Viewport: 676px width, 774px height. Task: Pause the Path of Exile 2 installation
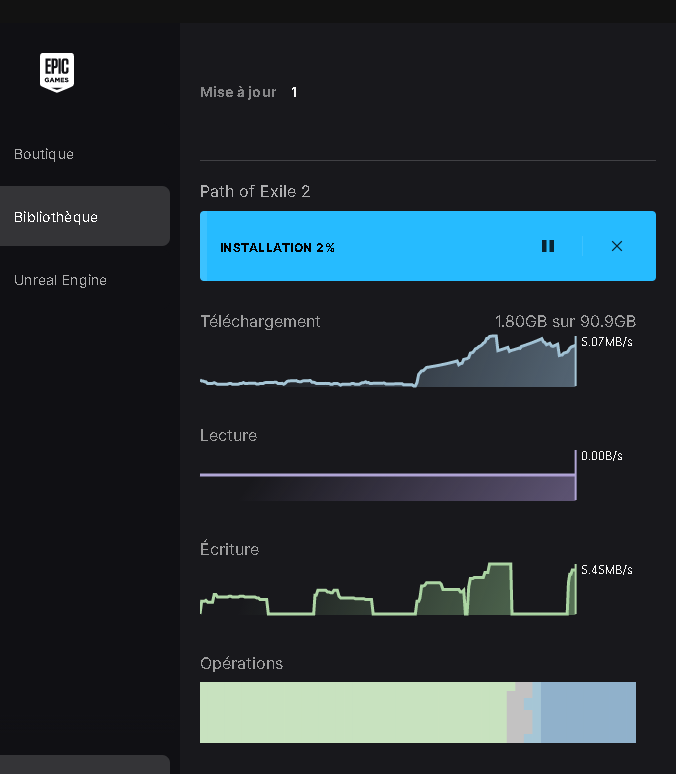[548, 246]
